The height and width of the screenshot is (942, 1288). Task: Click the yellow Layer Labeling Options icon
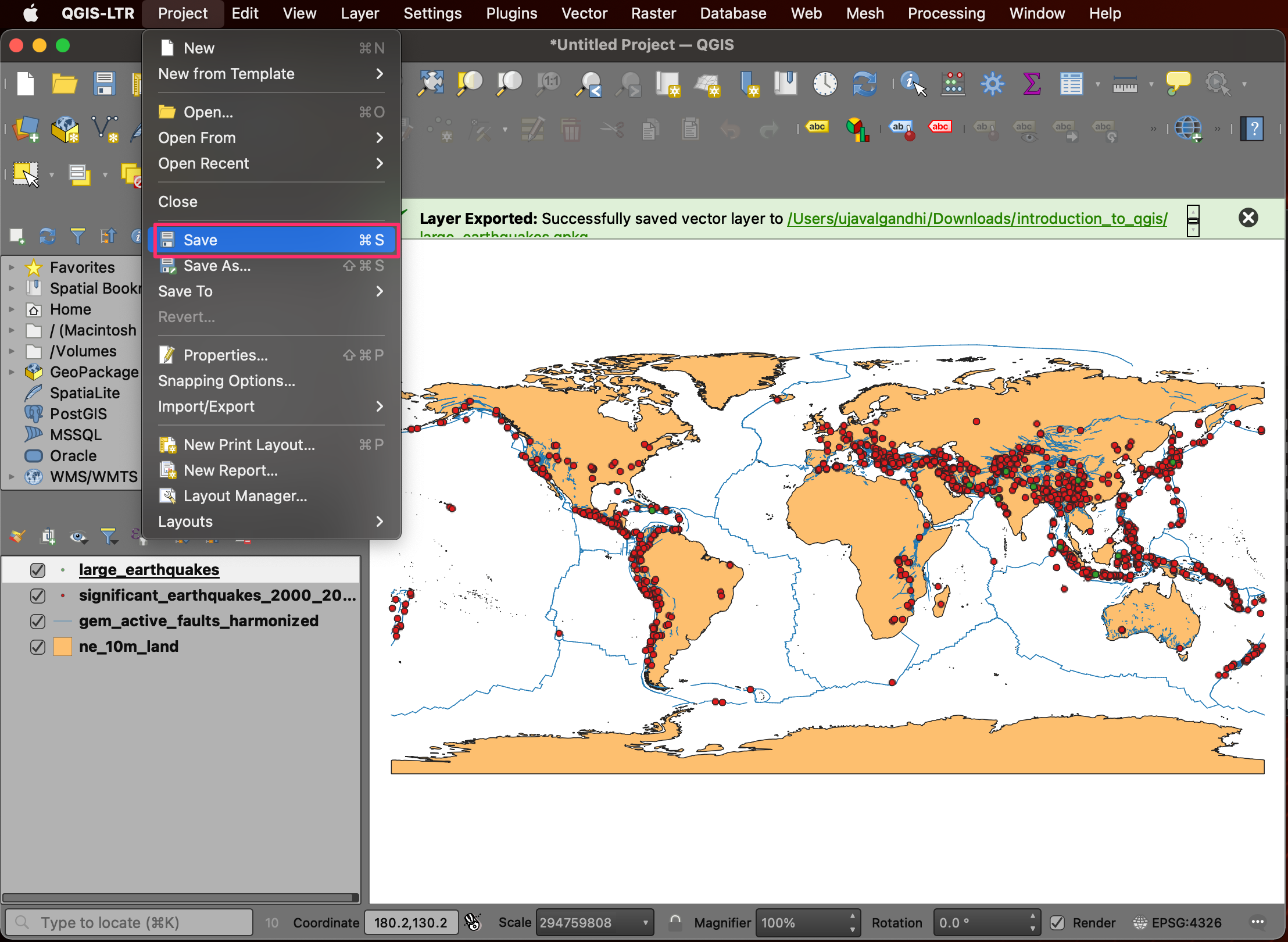pyautogui.click(x=817, y=127)
